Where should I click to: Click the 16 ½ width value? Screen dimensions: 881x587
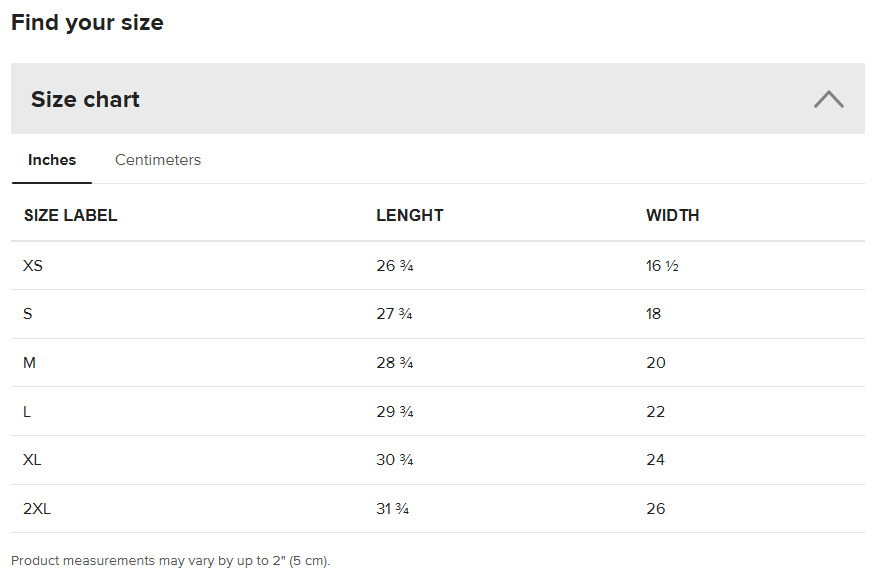coord(662,266)
